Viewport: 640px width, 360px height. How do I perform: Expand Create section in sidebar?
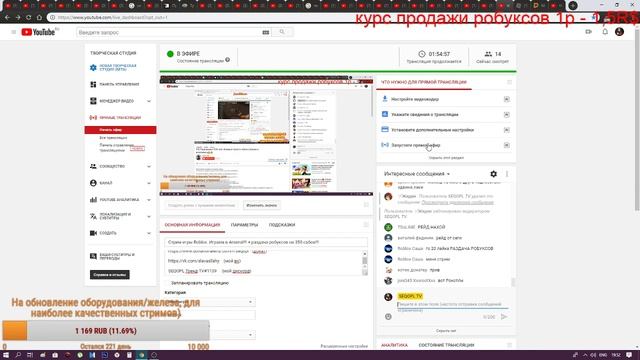[x=149, y=233]
